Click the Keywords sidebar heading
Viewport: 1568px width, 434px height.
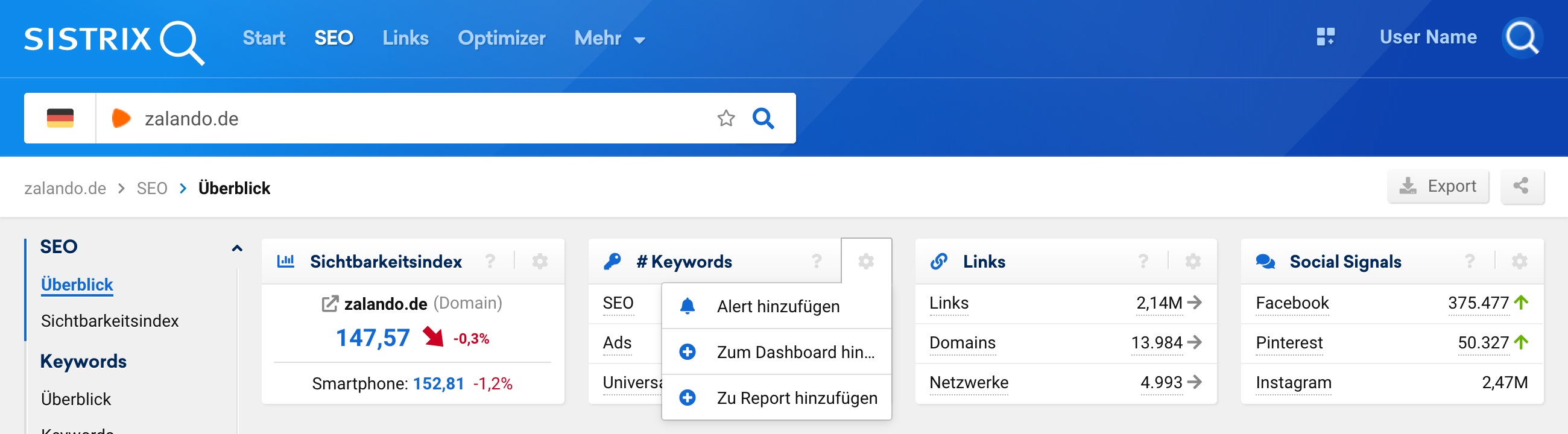coord(83,361)
